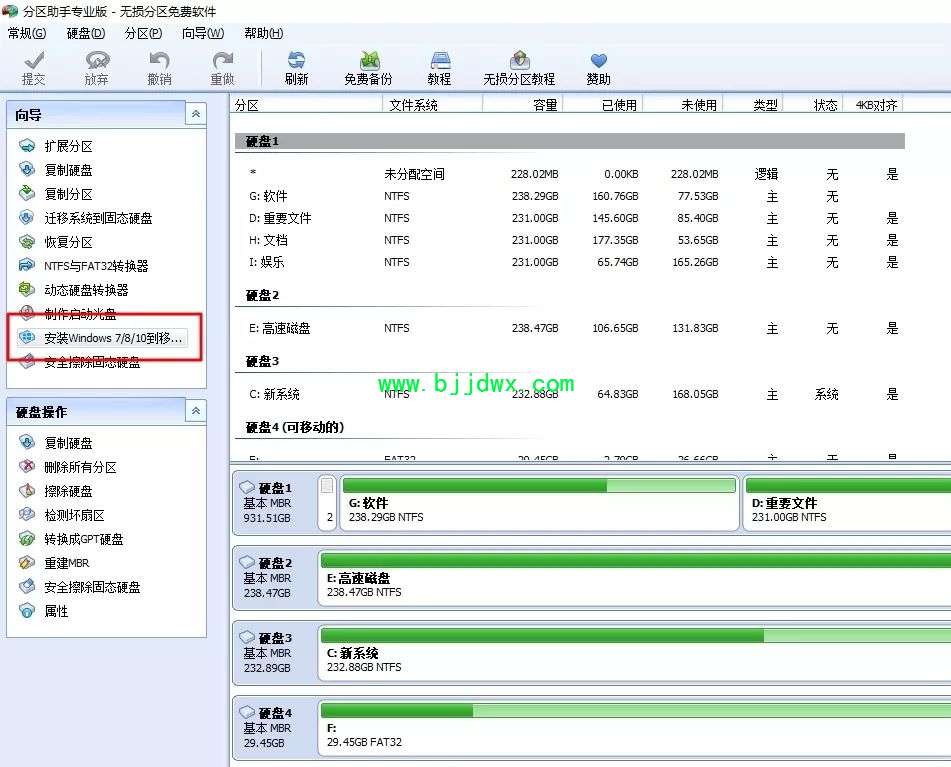Sort by the 4KB对齐 column header
951x767 pixels.
pos(874,105)
